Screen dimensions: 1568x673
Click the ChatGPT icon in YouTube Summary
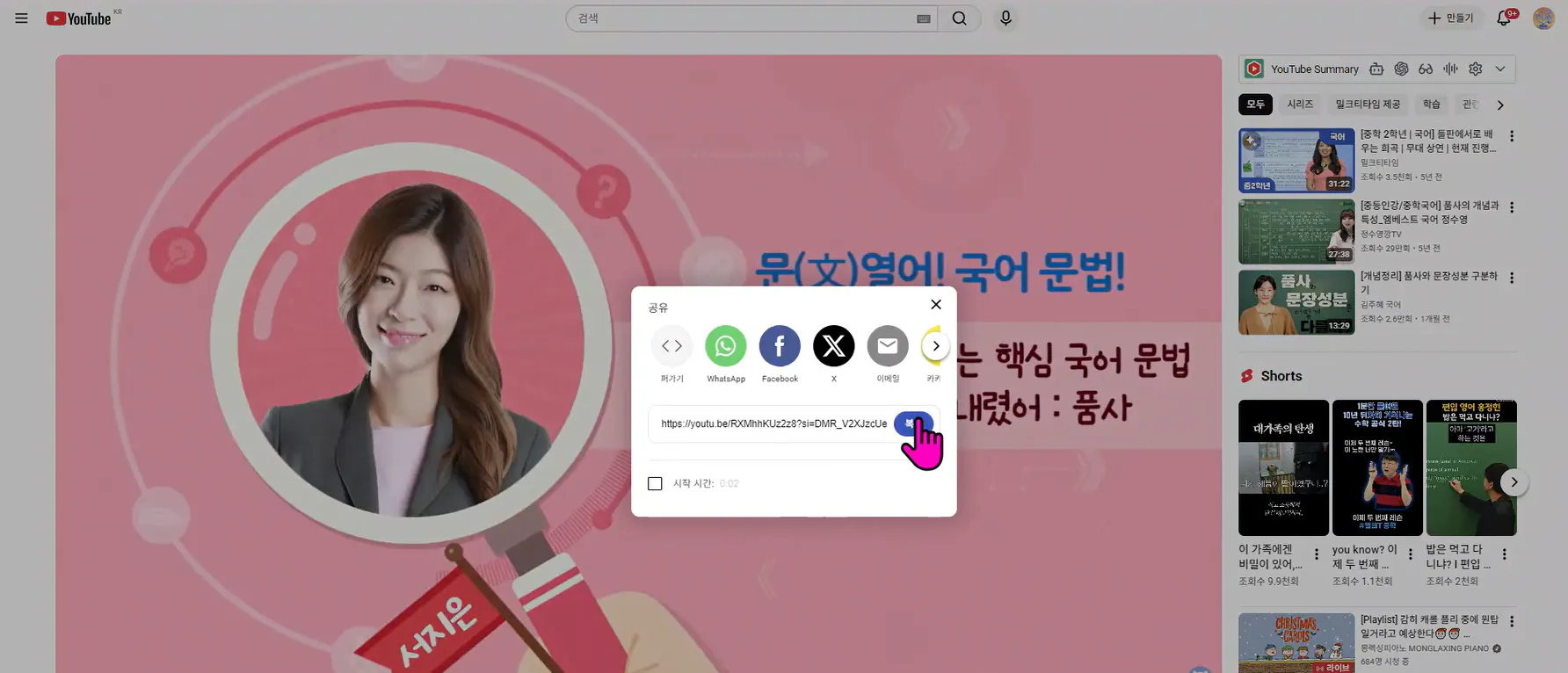1401,69
